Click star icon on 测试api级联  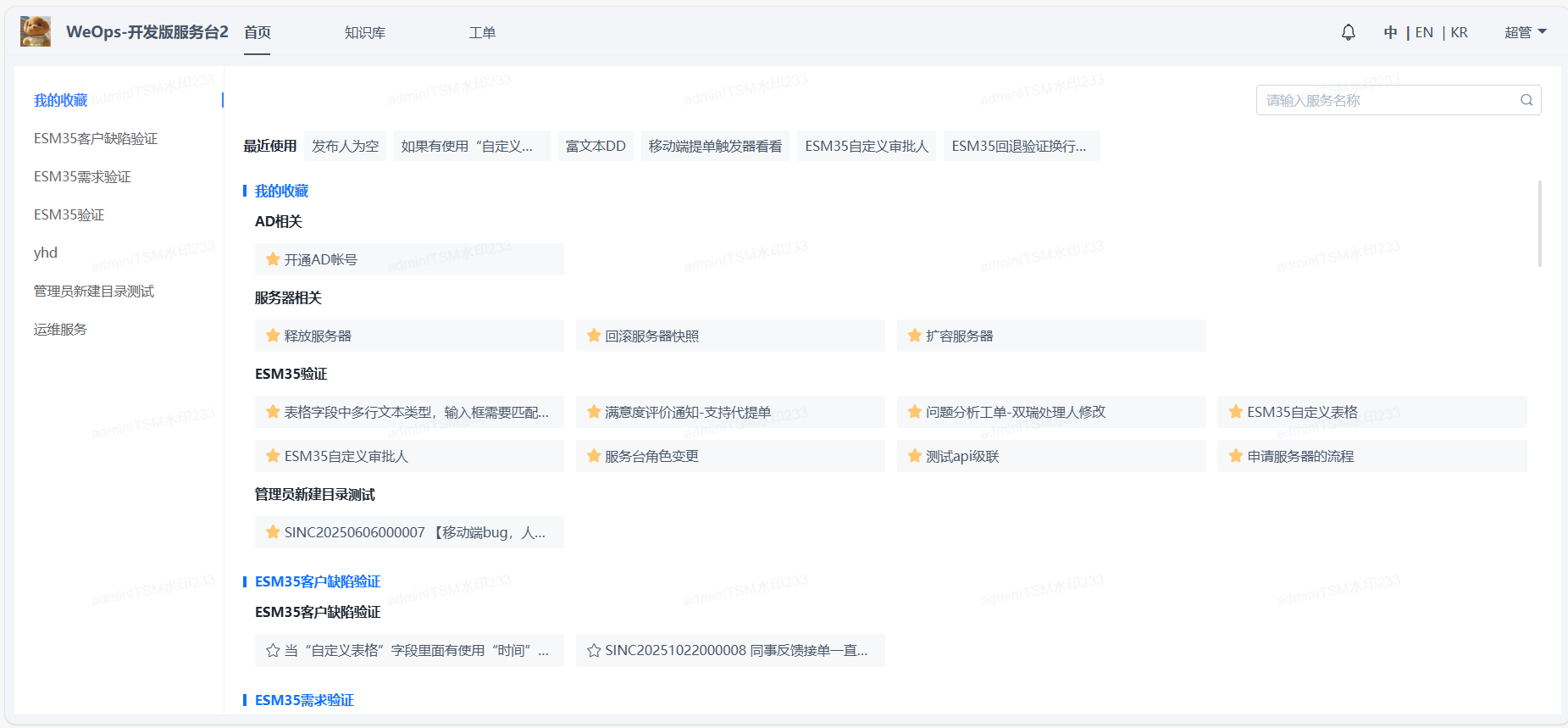(915, 456)
